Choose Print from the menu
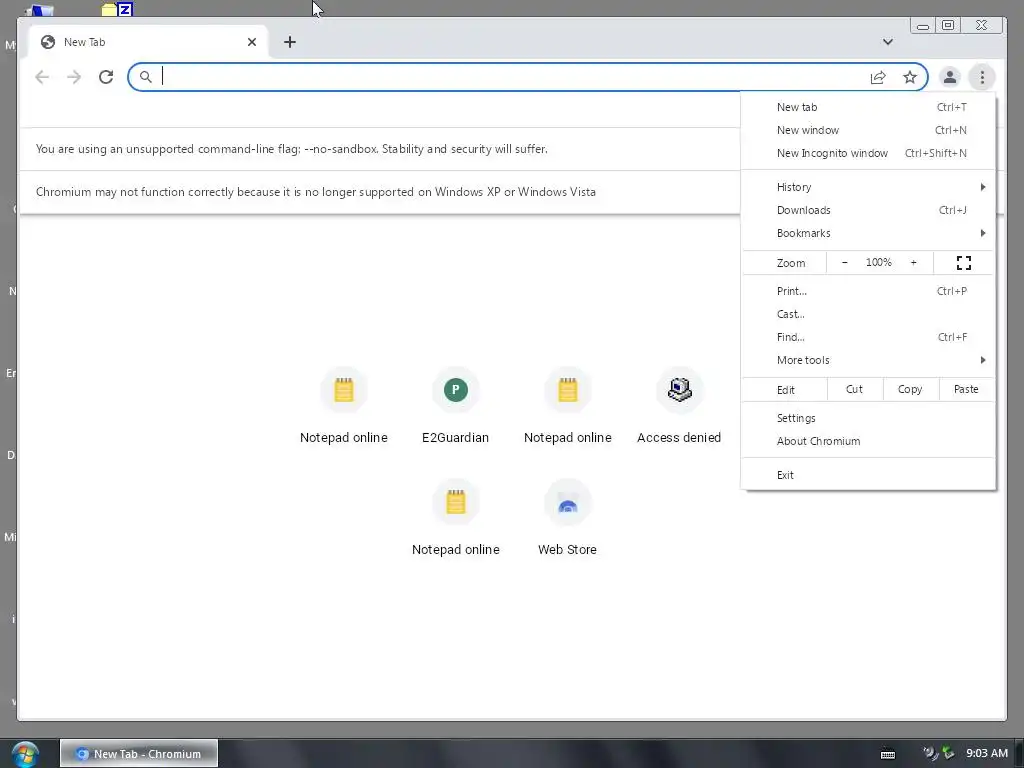Image resolution: width=1024 pixels, height=768 pixels. tap(868, 291)
